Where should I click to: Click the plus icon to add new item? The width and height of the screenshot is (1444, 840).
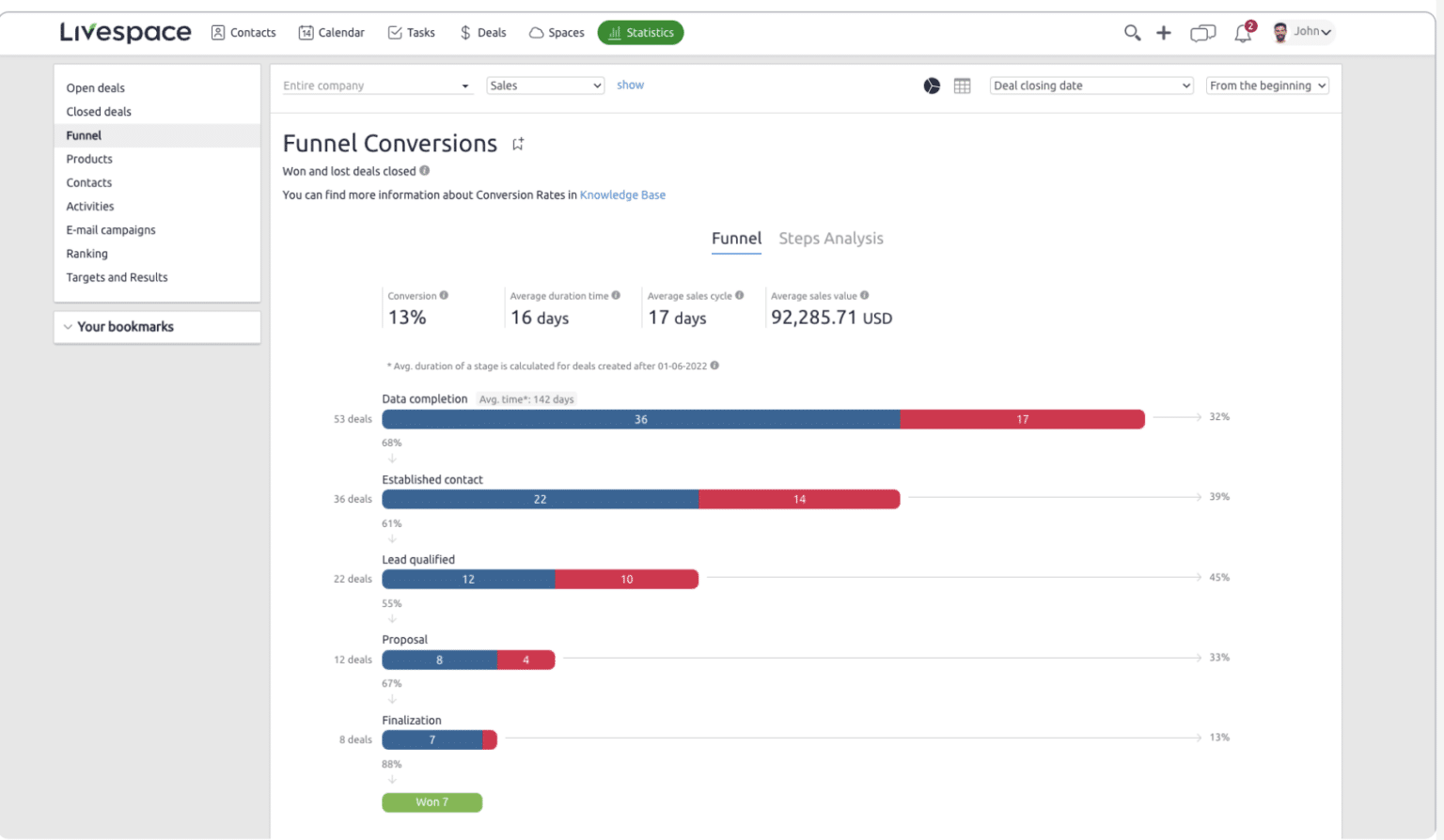click(1164, 31)
